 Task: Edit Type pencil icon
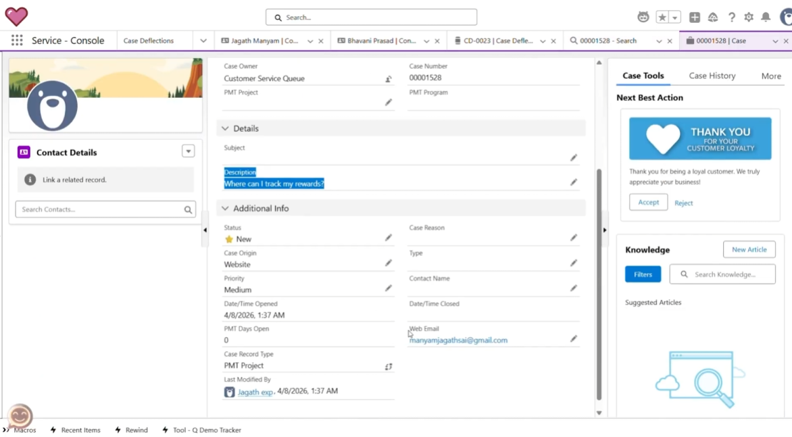[573, 263]
